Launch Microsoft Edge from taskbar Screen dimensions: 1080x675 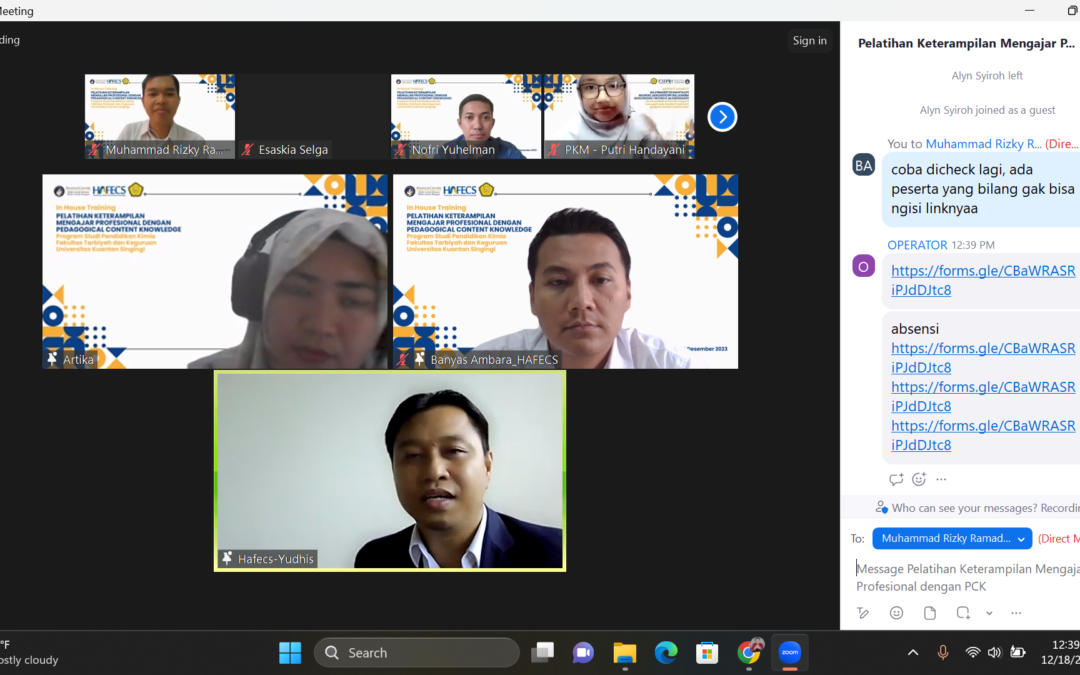666,652
